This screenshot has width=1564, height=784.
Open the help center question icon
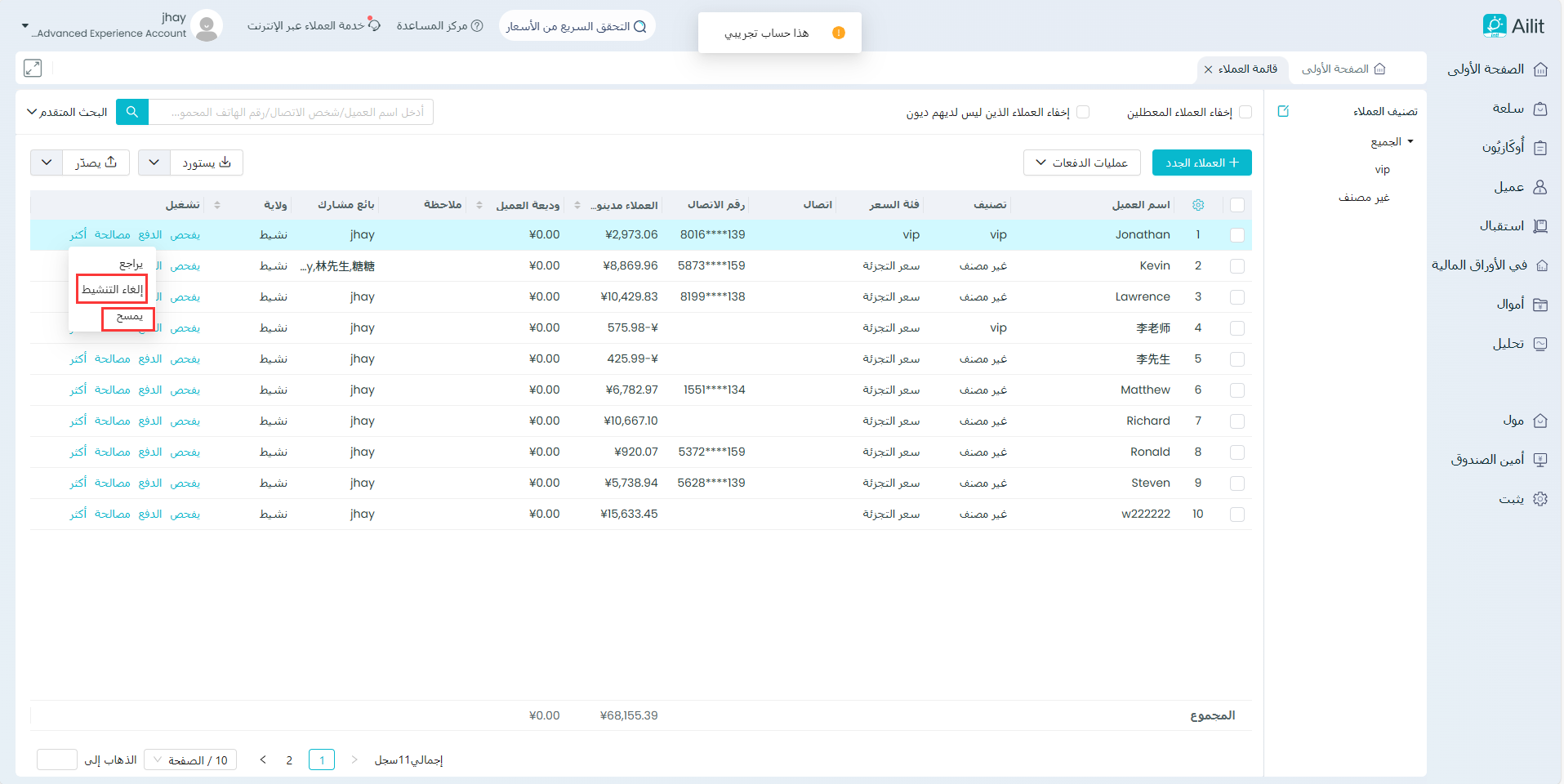pos(478,26)
